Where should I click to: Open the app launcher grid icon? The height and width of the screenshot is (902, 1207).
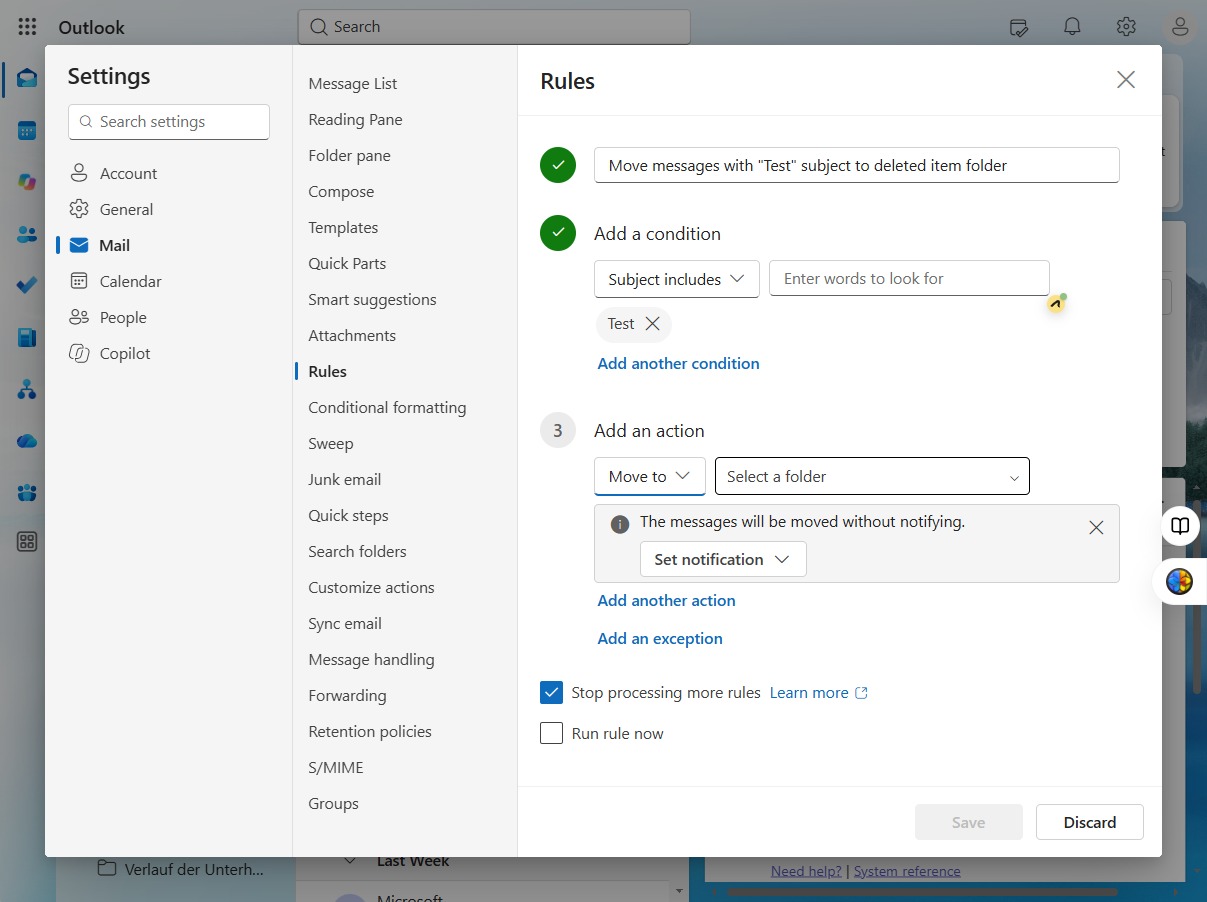pyautogui.click(x=27, y=27)
